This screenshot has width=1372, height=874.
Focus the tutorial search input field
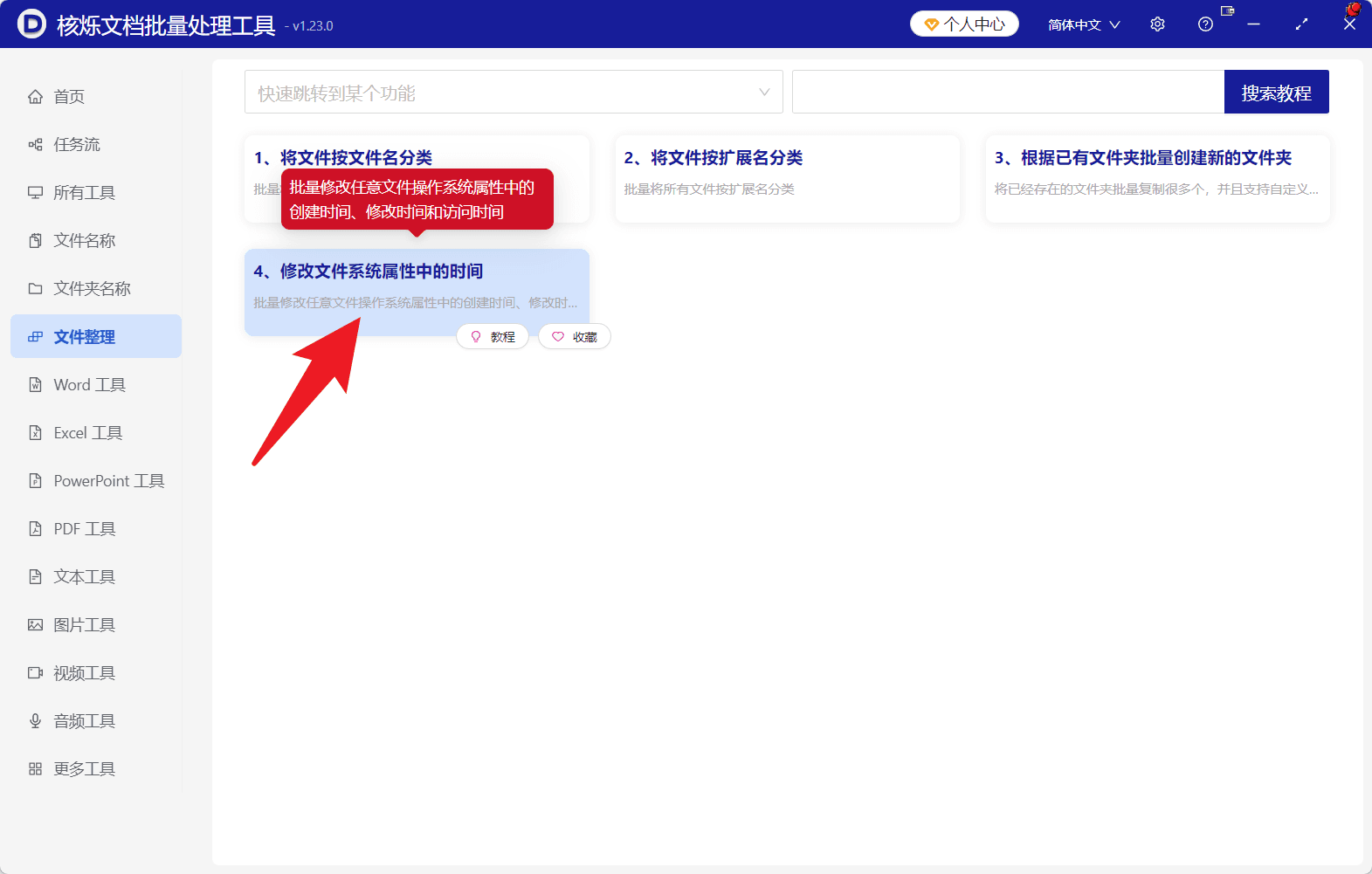pyautogui.click(x=1008, y=92)
